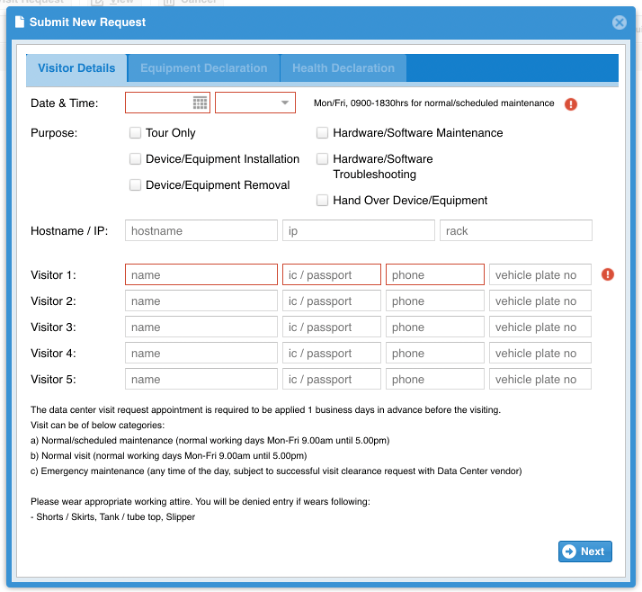The width and height of the screenshot is (642, 592).
Task: Click the Visitor 2 phone field
Action: [x=435, y=301]
